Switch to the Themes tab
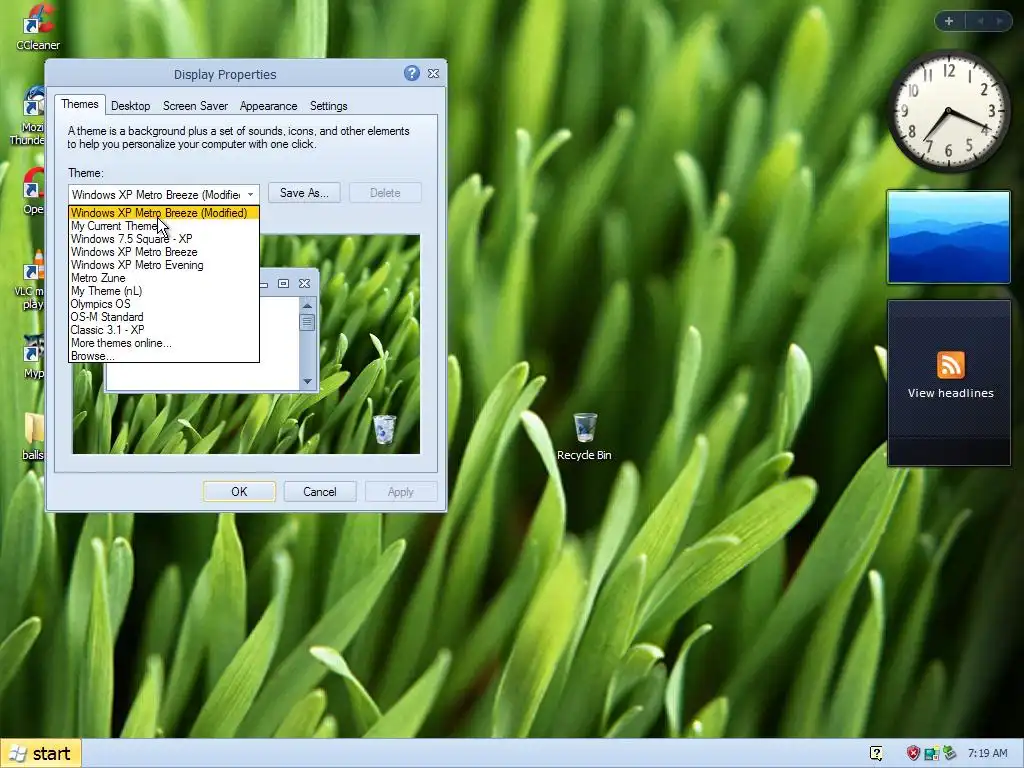This screenshot has height=768, width=1024. (80, 104)
